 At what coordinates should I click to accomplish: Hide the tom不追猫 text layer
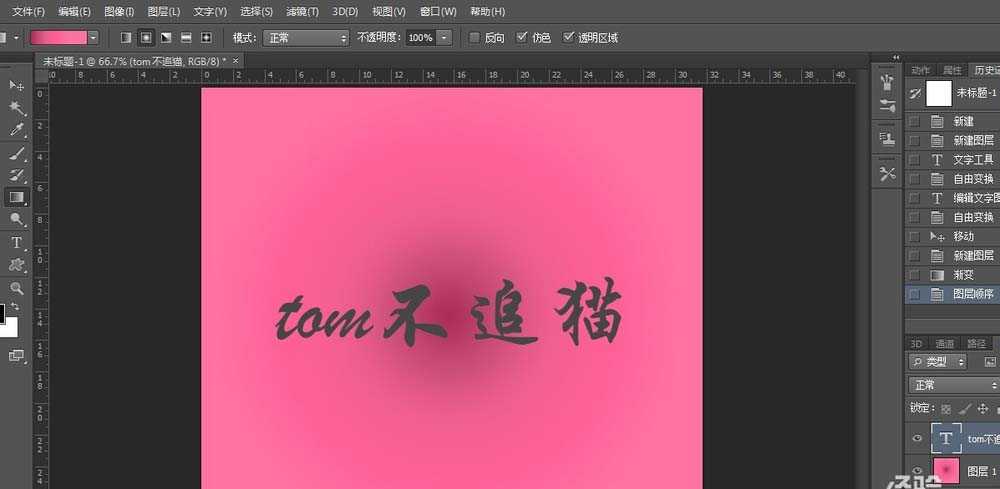click(x=917, y=439)
